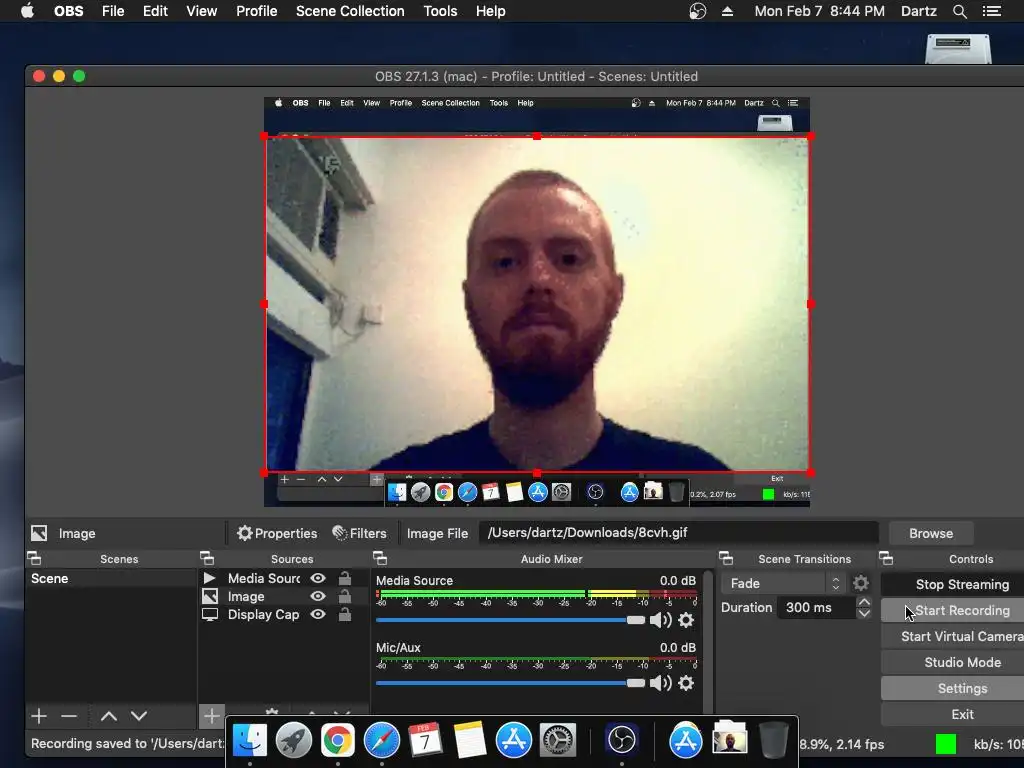Mute the Media Source speaker icon
Image resolution: width=1024 pixels, height=768 pixels.
pos(660,620)
